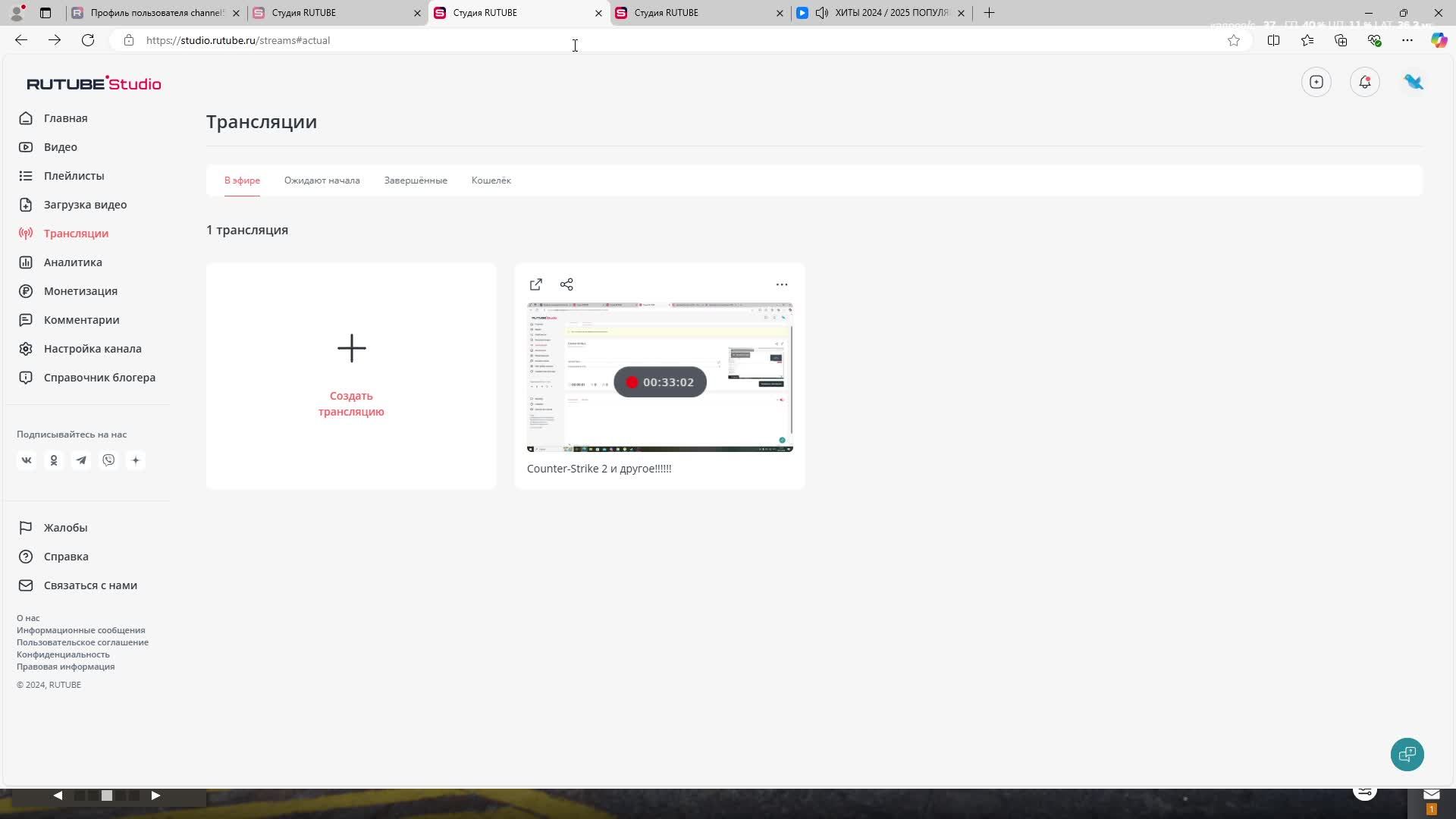Open the Odnoklassniki social icon

(x=54, y=460)
